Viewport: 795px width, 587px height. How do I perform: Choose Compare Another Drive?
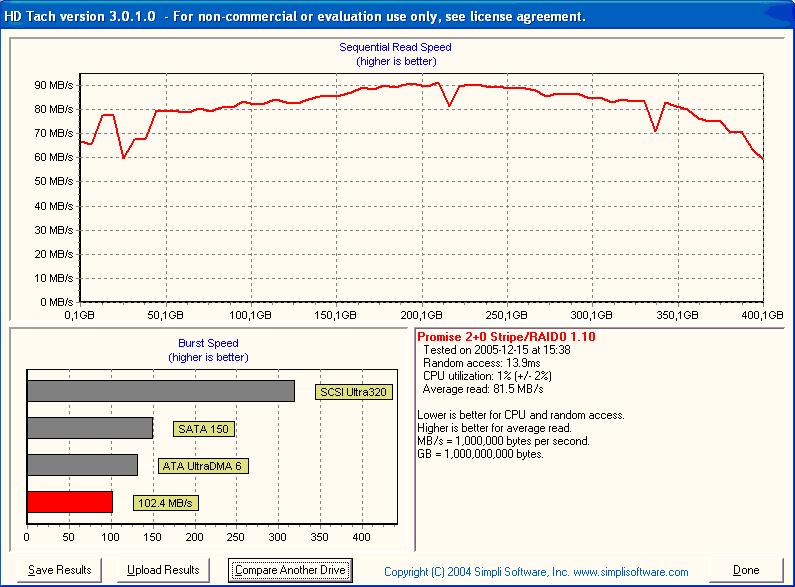pos(290,570)
